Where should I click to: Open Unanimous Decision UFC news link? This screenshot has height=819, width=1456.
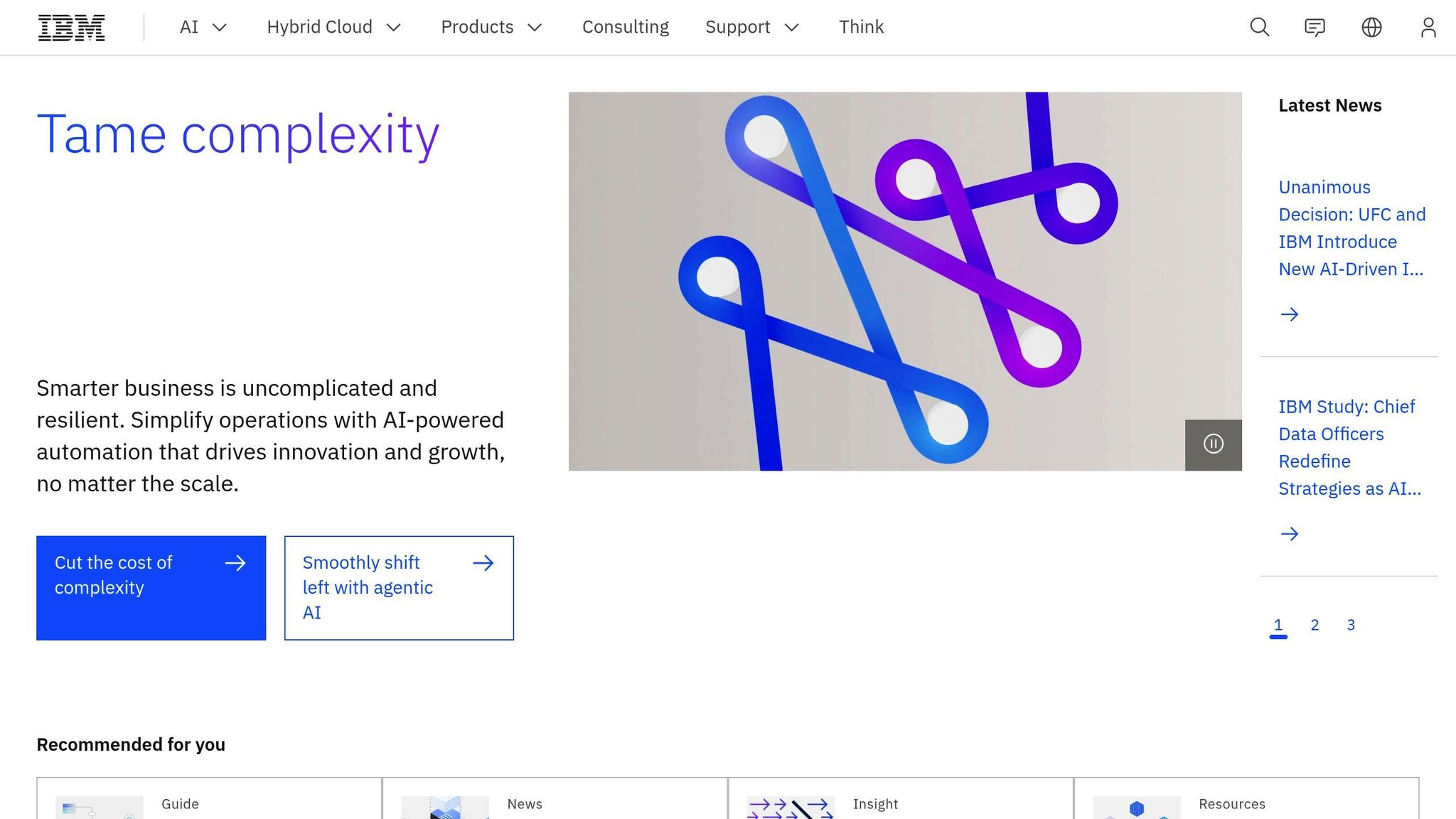click(1351, 228)
